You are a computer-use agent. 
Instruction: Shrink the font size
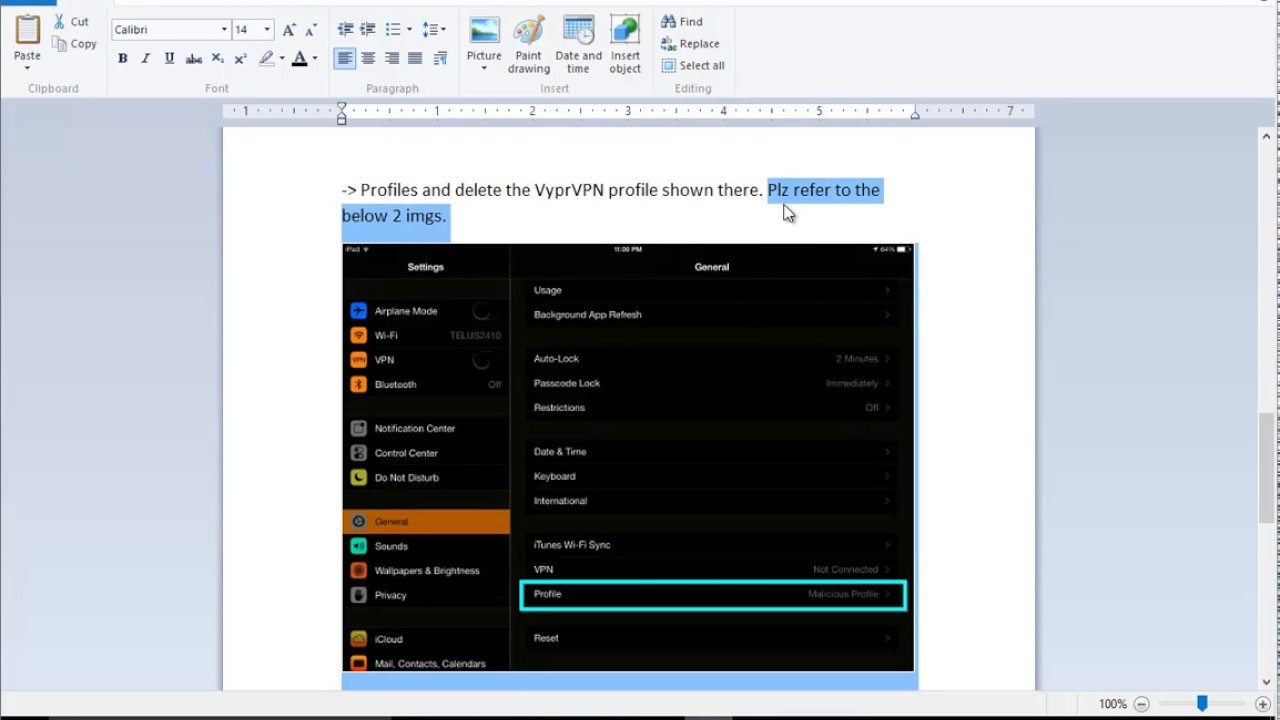311,30
